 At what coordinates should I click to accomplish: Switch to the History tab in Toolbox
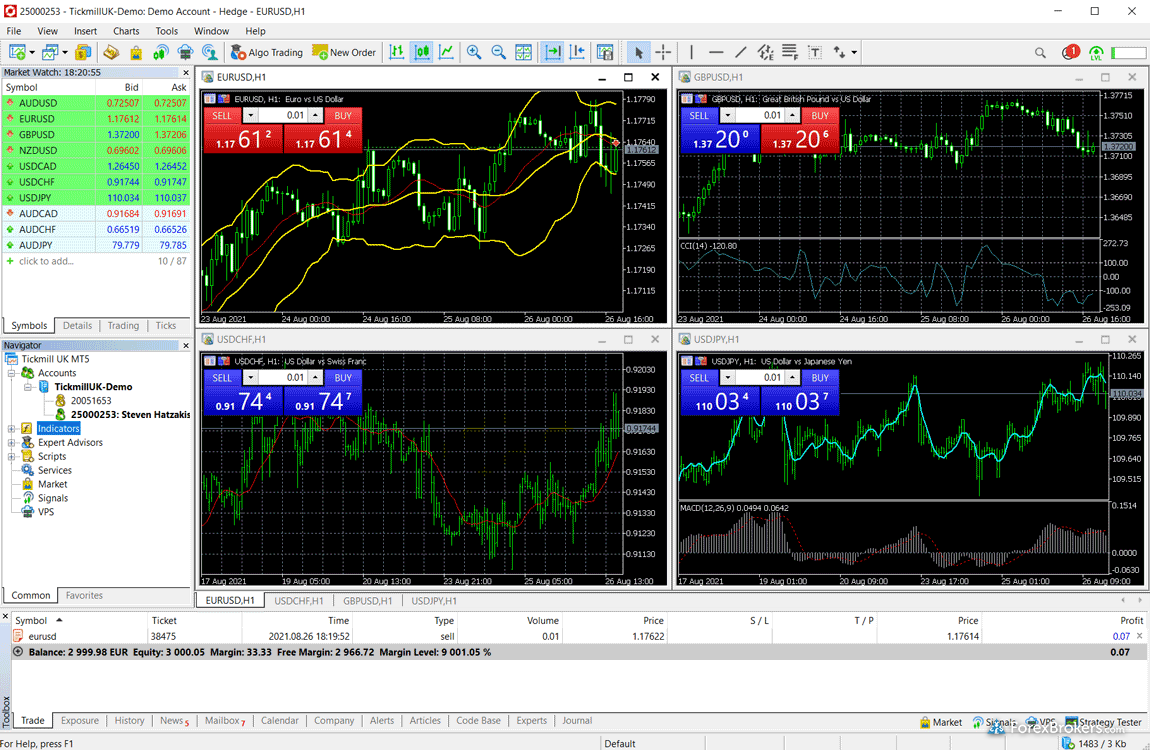coord(129,720)
